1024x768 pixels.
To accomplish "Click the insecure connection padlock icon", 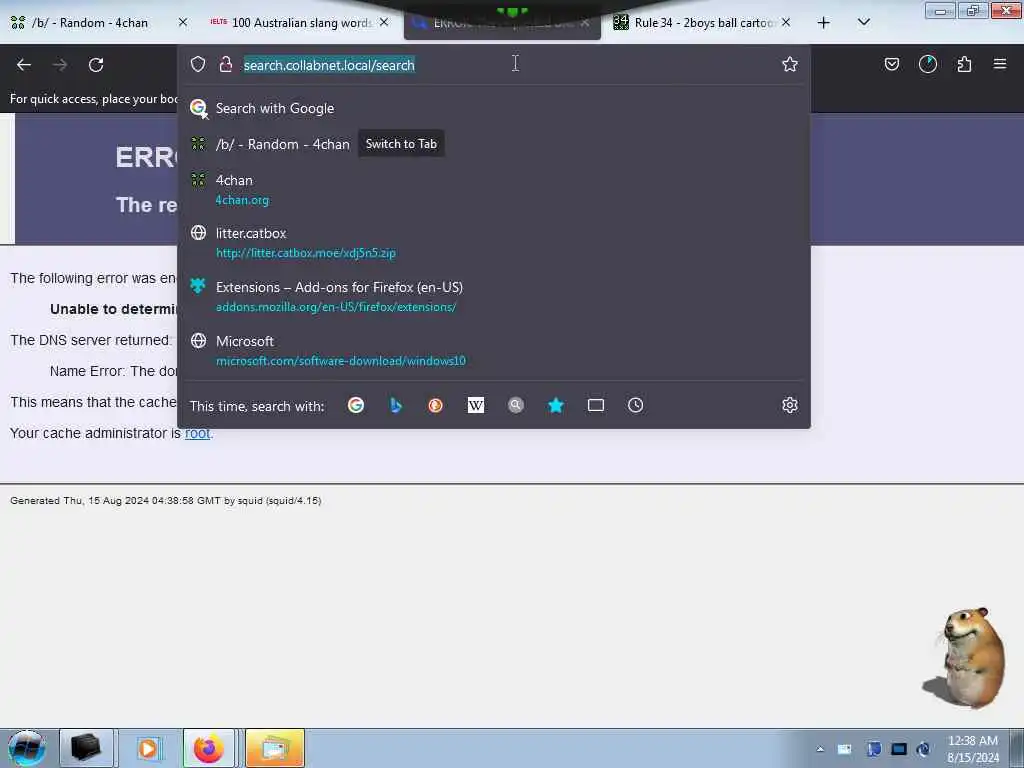I will pyautogui.click(x=226, y=64).
